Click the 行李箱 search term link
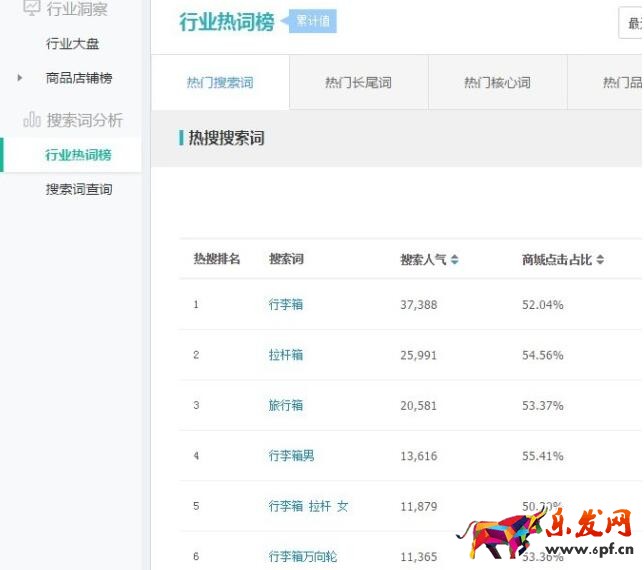 coord(285,305)
